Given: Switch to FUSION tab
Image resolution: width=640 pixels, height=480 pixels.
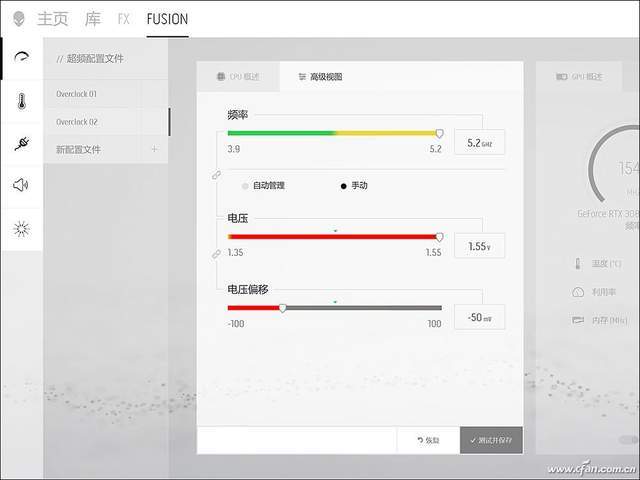Looking at the screenshot, I should click(167, 19).
